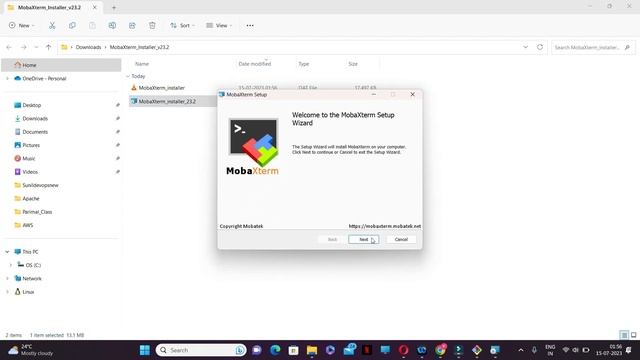Open Opera browser from the taskbar
The width and height of the screenshot is (640, 360).
tap(404, 350)
